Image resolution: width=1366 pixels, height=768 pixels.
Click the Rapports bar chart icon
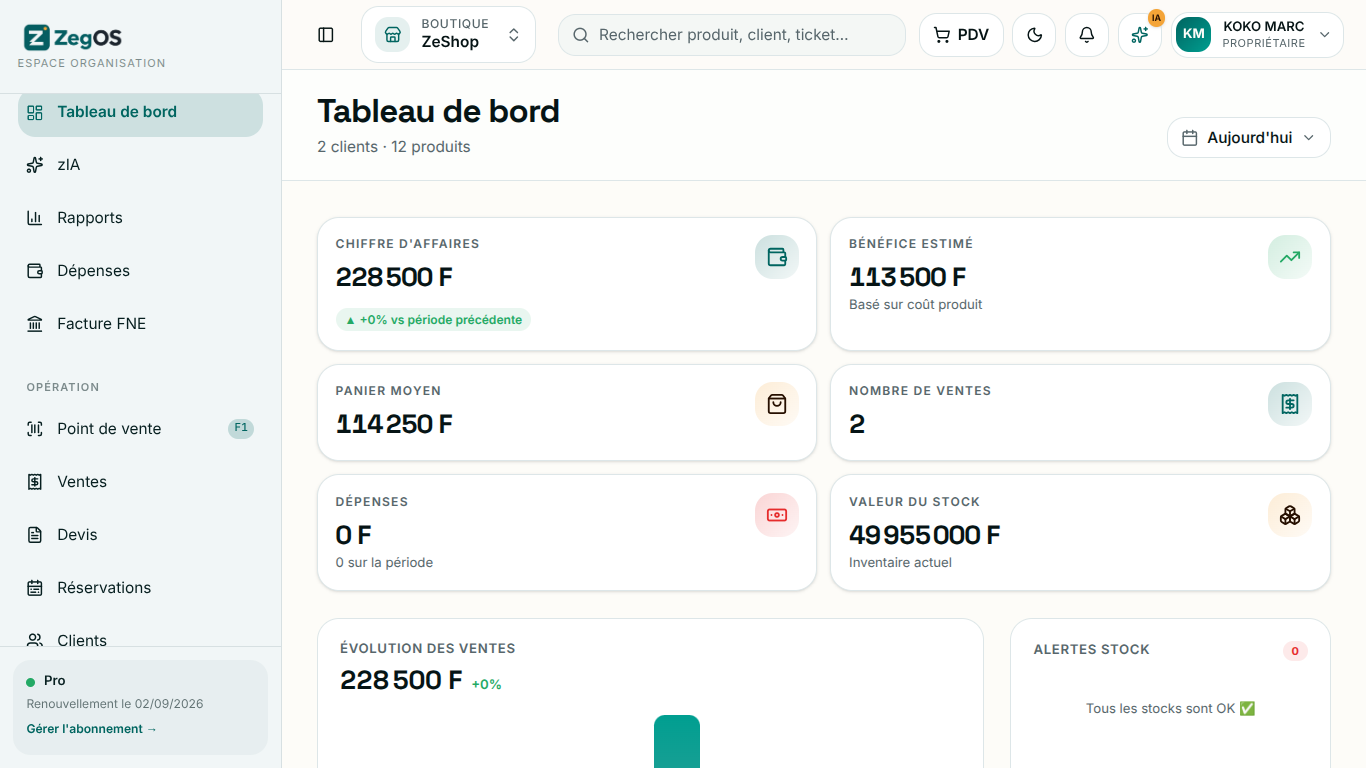coord(35,218)
